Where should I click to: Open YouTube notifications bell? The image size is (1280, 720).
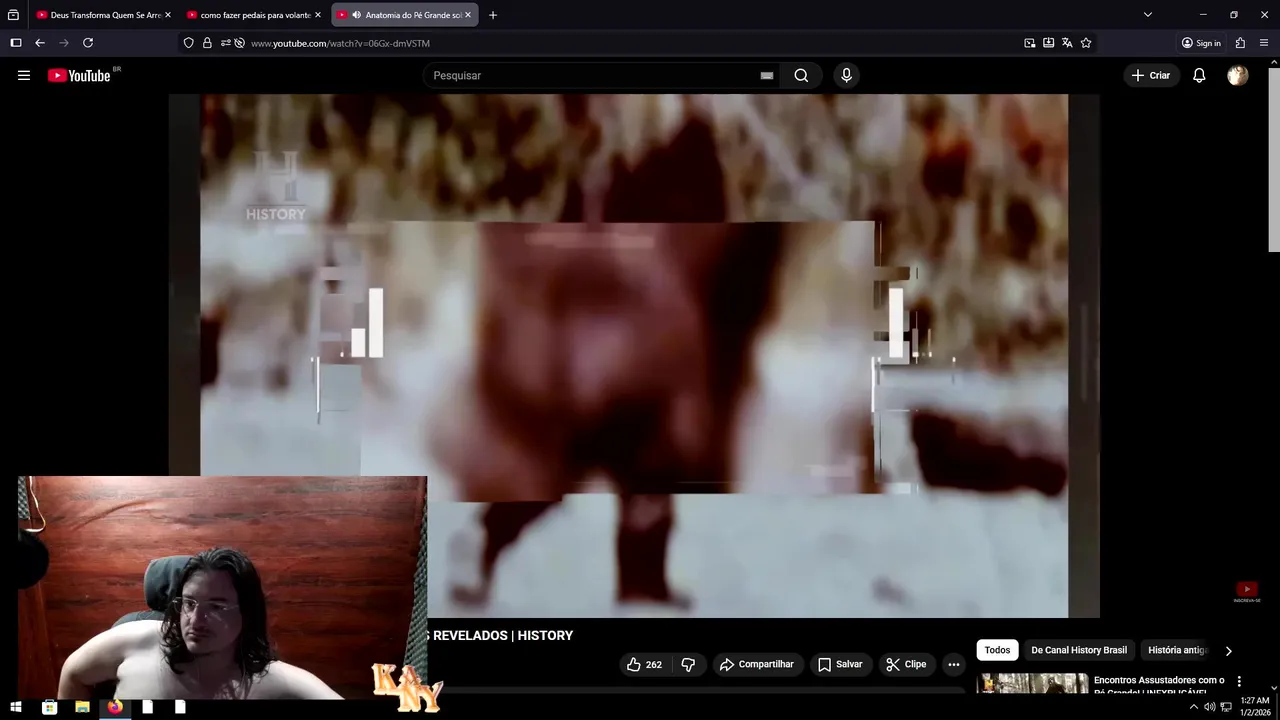point(1199,75)
